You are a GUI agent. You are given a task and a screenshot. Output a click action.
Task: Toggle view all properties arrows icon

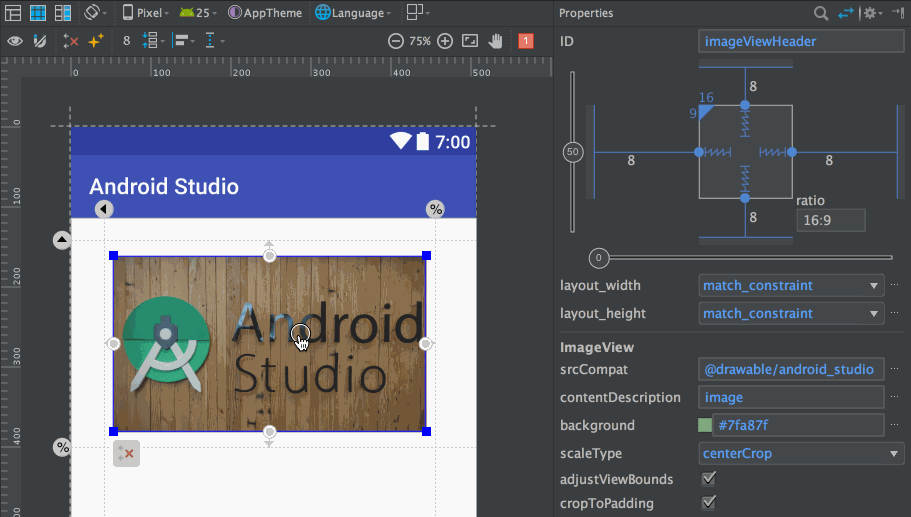(x=845, y=13)
